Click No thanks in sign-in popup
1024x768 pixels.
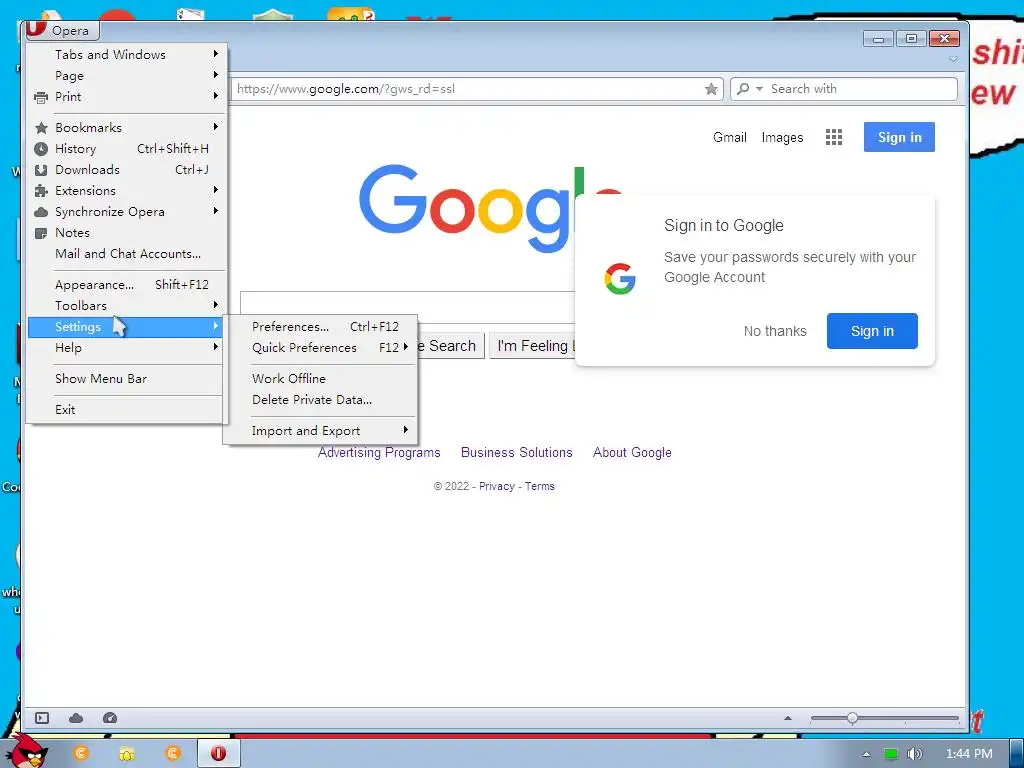point(775,331)
